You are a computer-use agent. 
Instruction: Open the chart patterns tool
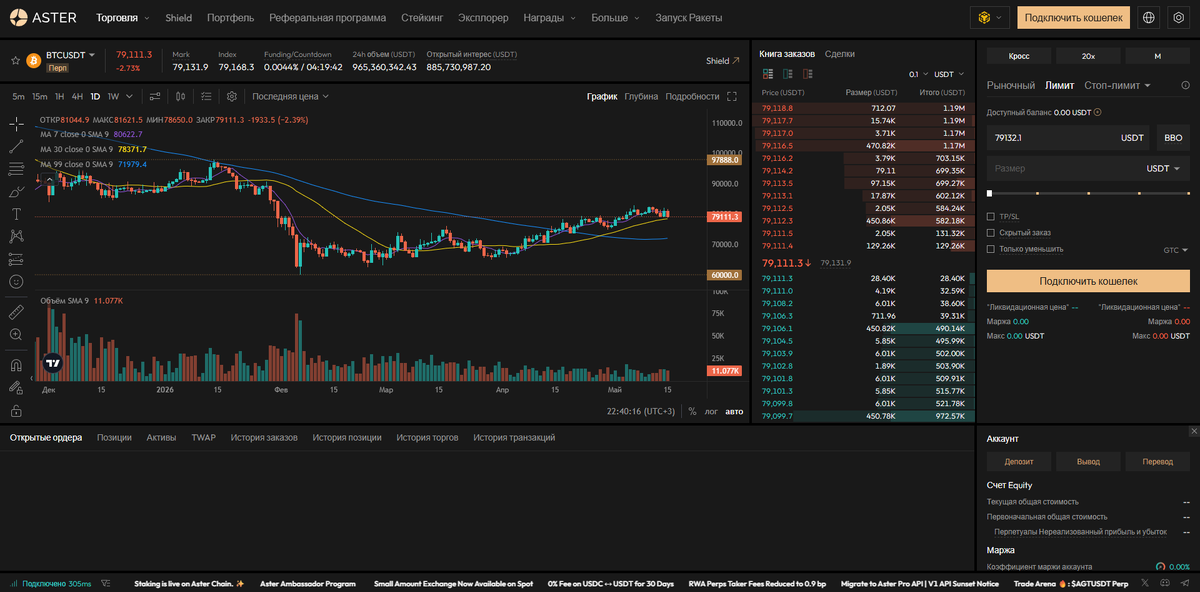[x=16, y=236]
